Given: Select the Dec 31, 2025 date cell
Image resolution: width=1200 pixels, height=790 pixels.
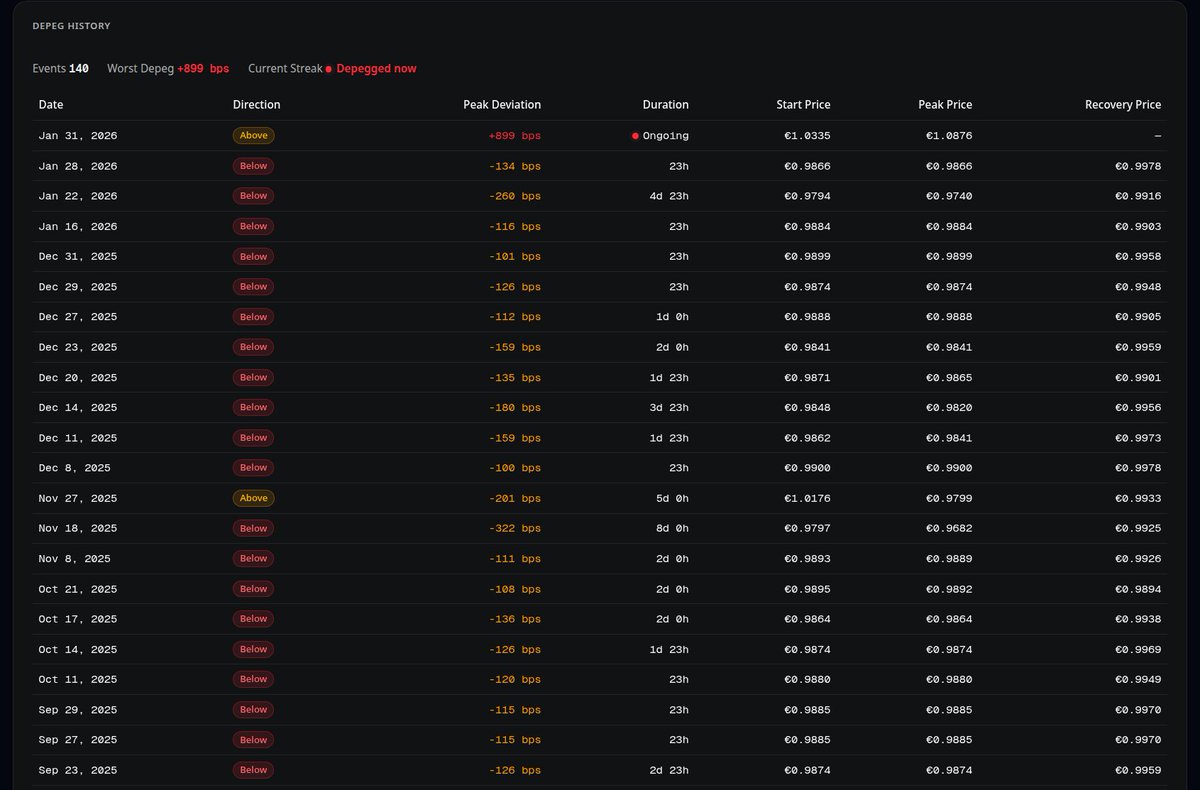Looking at the screenshot, I should click(78, 257).
